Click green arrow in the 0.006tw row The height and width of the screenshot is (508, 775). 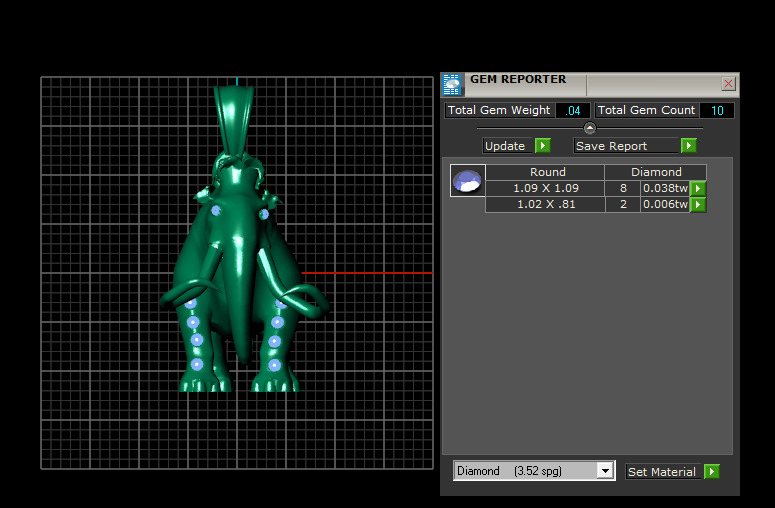698,205
